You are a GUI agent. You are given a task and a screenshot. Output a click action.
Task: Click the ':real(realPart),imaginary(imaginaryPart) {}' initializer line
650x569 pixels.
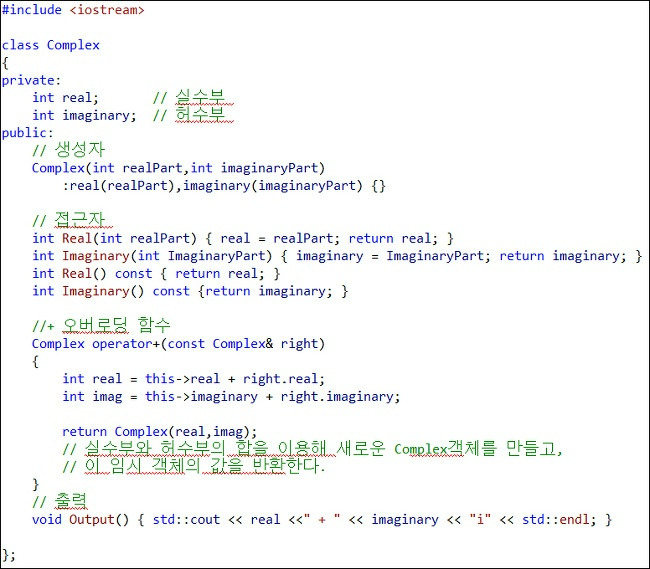click(224, 186)
